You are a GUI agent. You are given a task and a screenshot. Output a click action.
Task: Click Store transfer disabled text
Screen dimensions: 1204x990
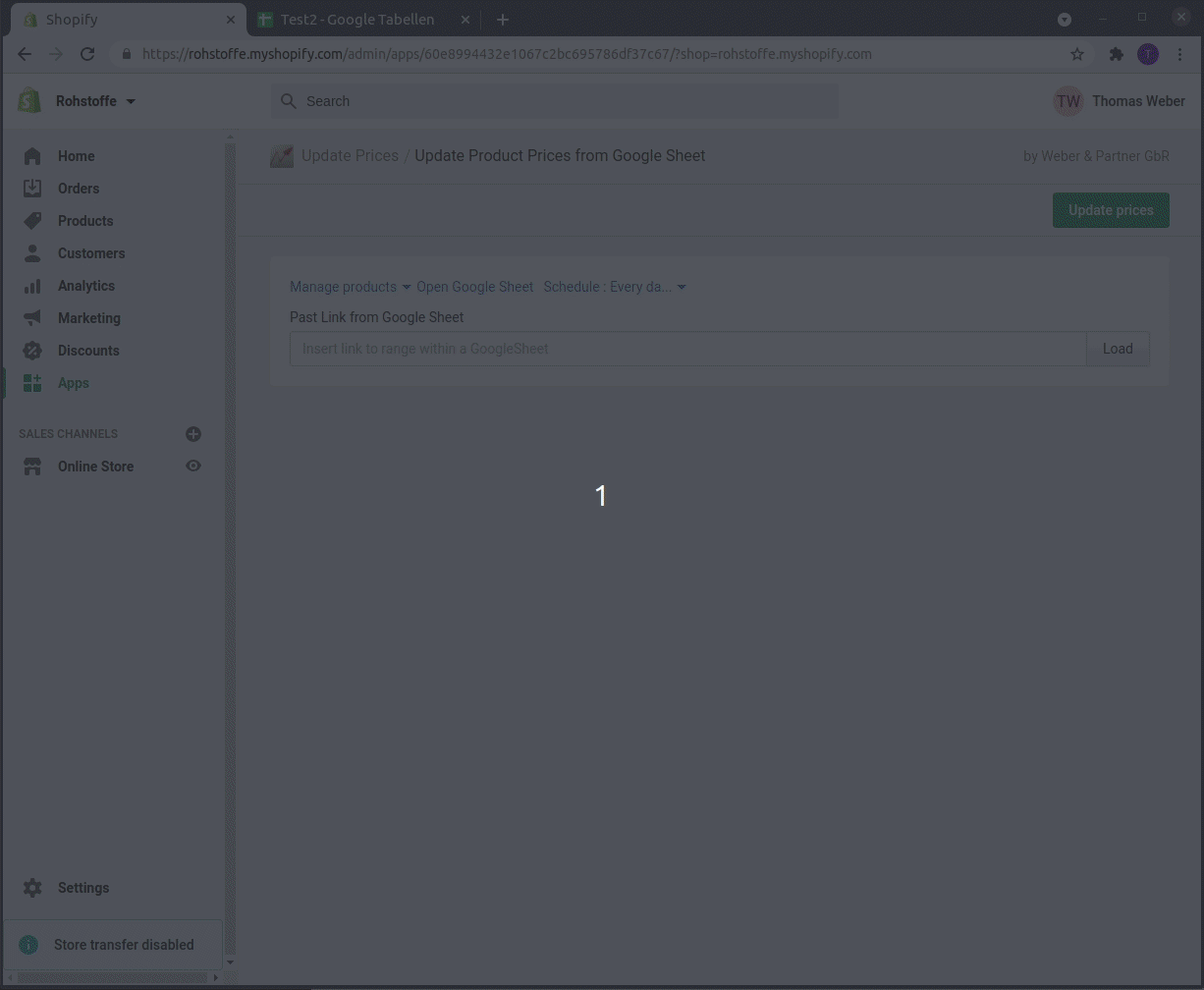coord(124,945)
